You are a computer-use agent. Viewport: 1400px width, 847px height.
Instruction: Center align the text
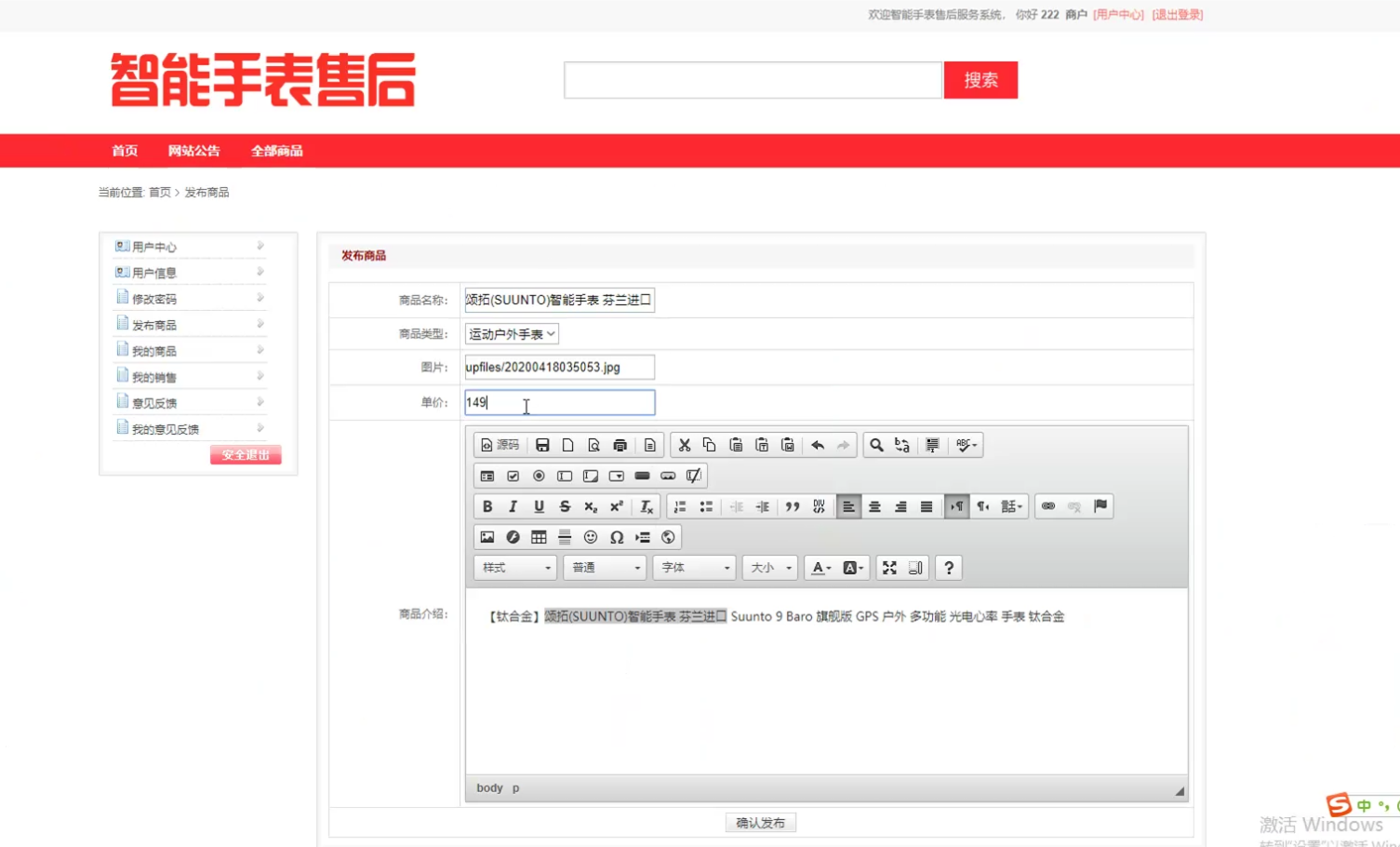(874, 506)
